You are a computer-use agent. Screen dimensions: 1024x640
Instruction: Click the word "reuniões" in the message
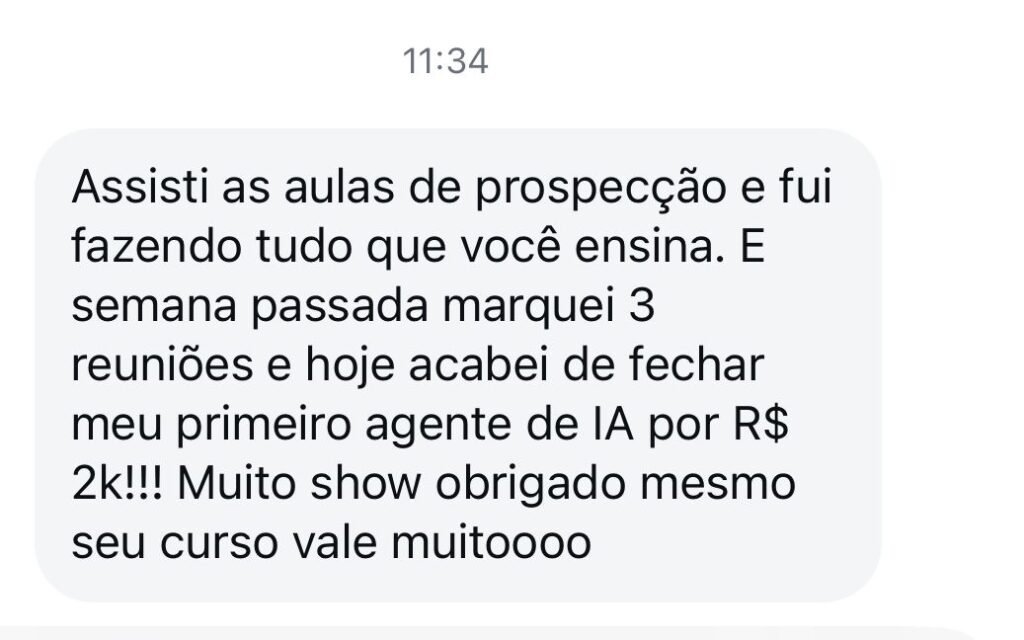click(162, 365)
